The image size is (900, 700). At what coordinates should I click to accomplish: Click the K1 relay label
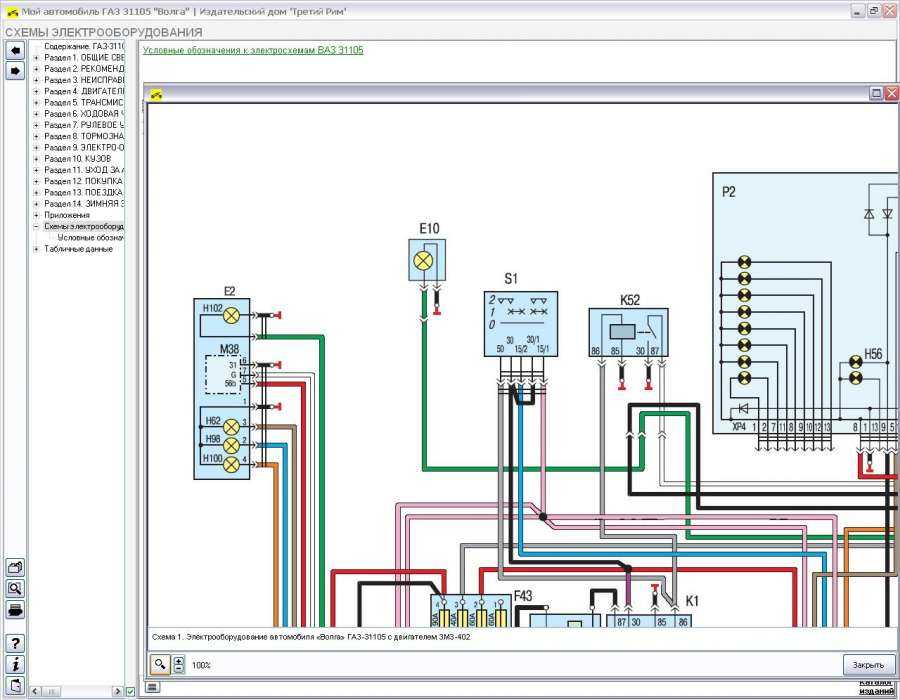tap(692, 601)
